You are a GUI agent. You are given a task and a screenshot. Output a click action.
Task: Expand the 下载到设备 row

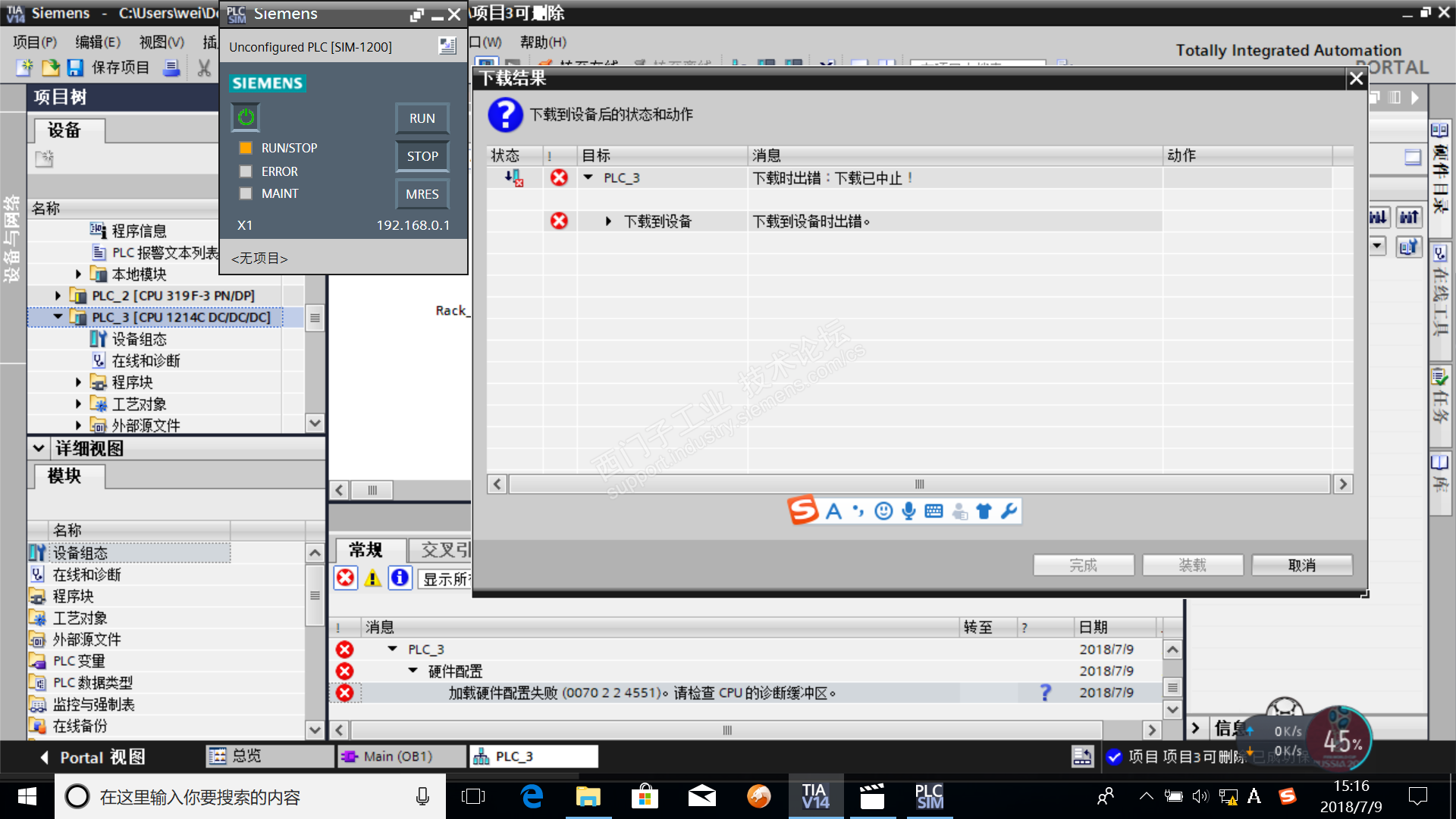click(x=608, y=221)
